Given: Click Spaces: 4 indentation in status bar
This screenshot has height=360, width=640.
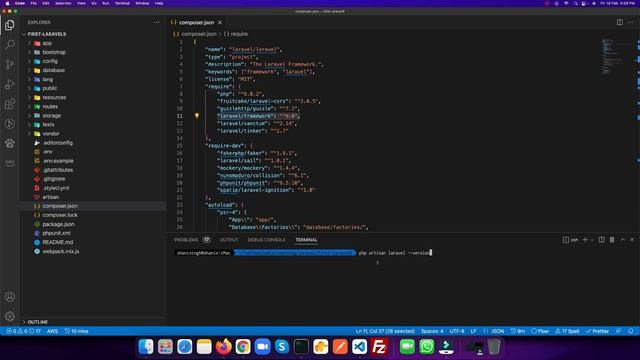Looking at the screenshot, I should pos(432,331).
